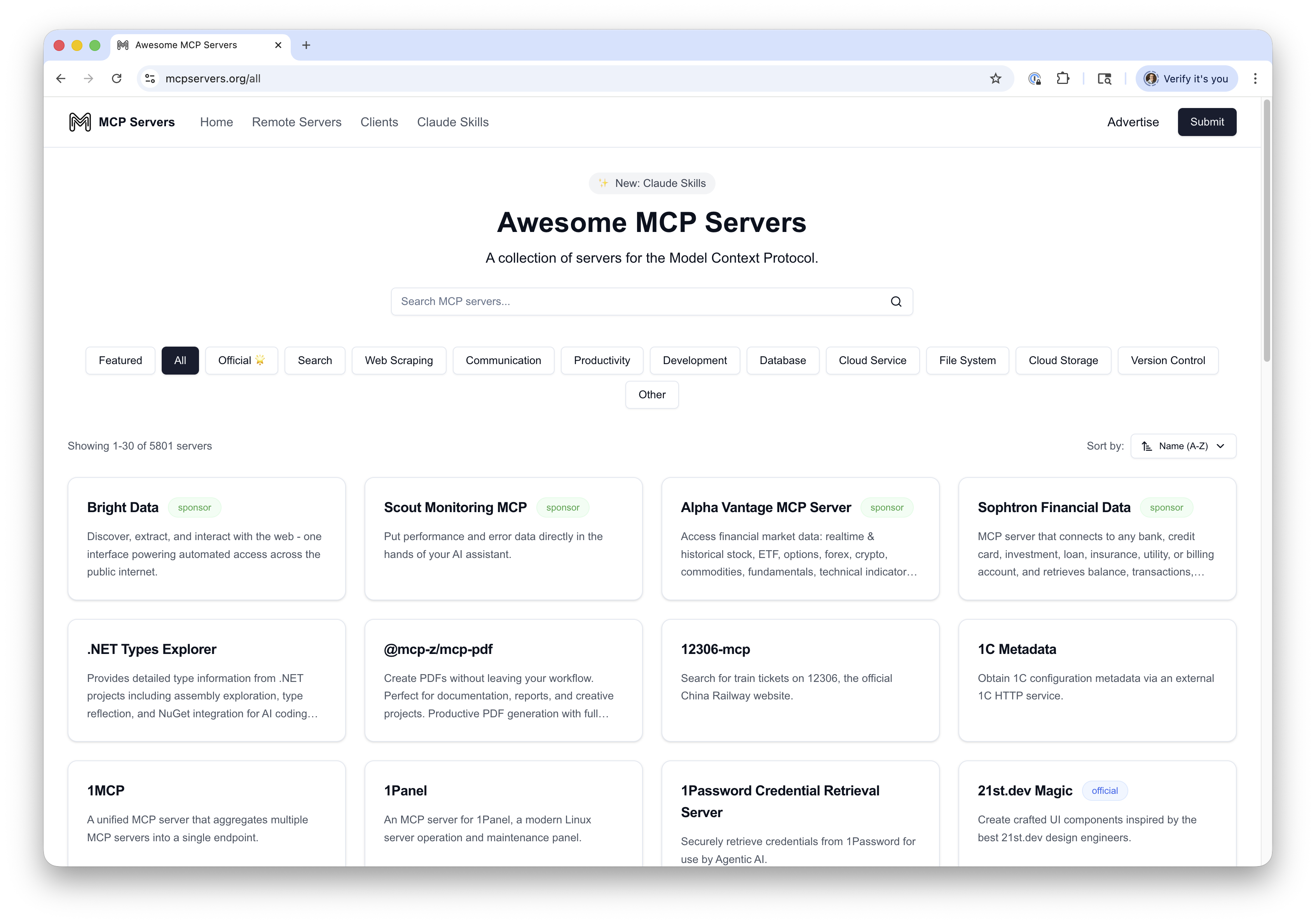Screen dimensions: 1316x924
Task: Reload the page
Action: pos(117,78)
